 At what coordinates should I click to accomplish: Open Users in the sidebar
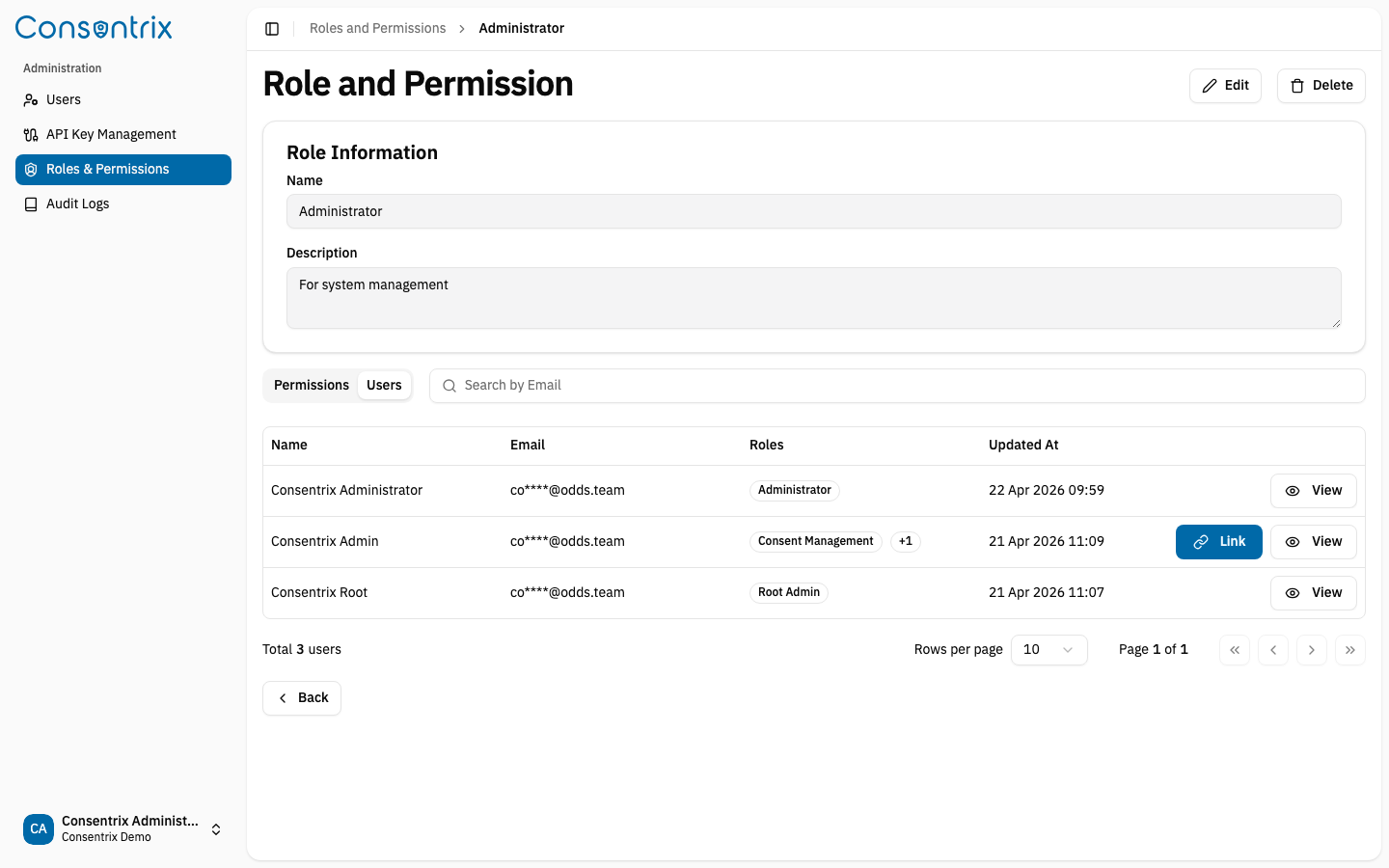tap(123, 99)
